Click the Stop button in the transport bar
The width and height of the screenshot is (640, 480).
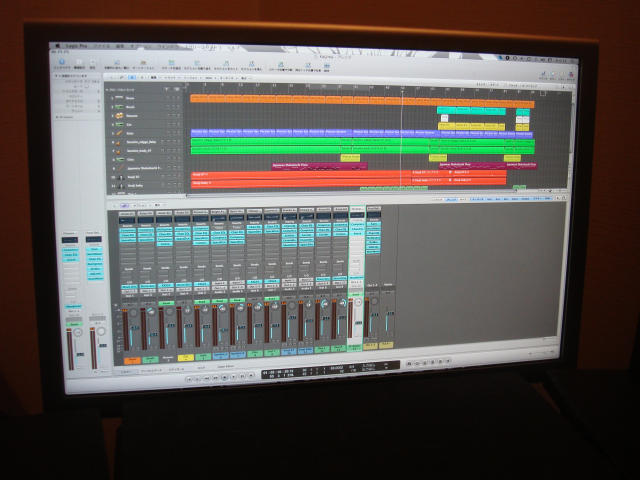click(224, 378)
